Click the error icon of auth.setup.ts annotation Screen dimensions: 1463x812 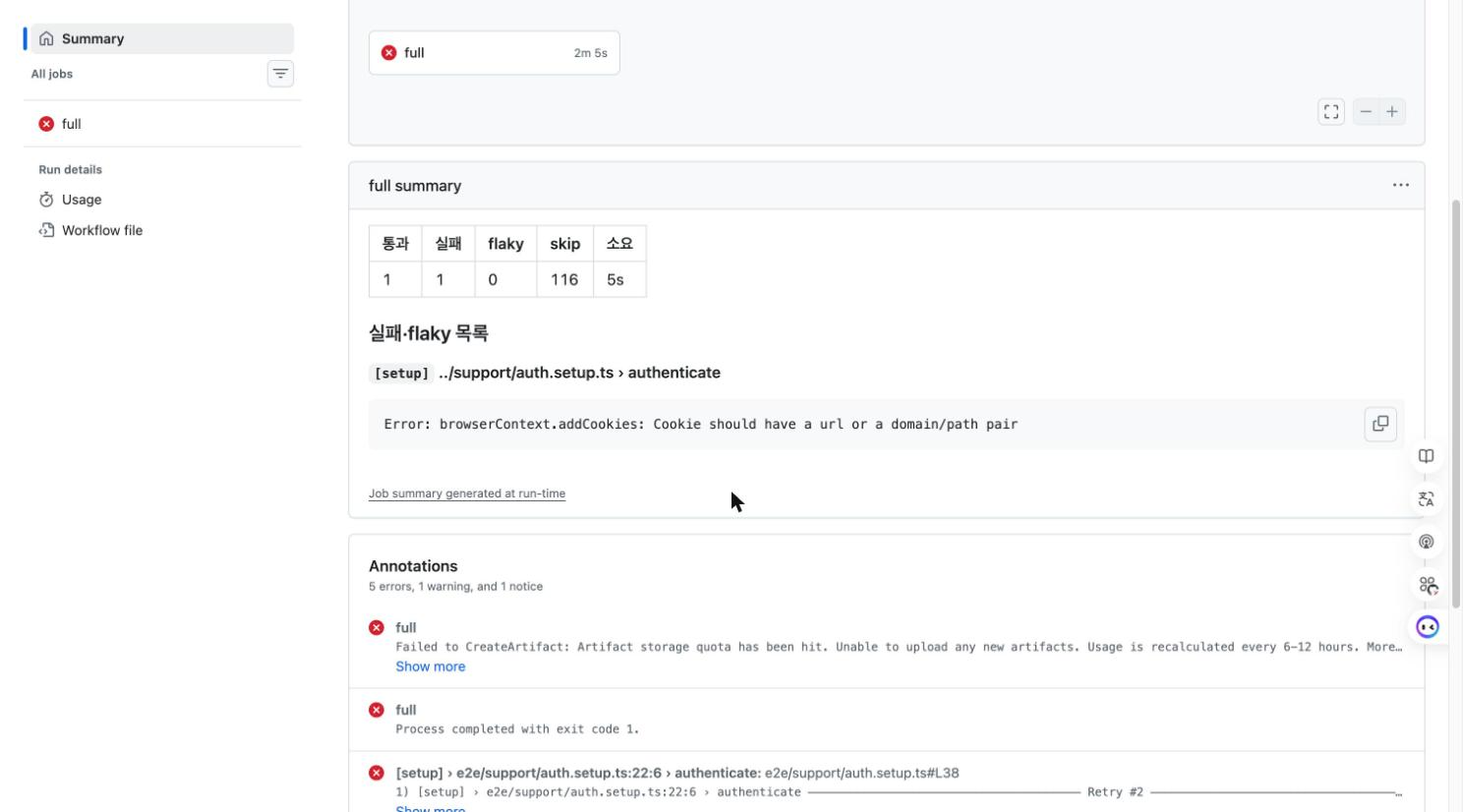[x=377, y=773]
